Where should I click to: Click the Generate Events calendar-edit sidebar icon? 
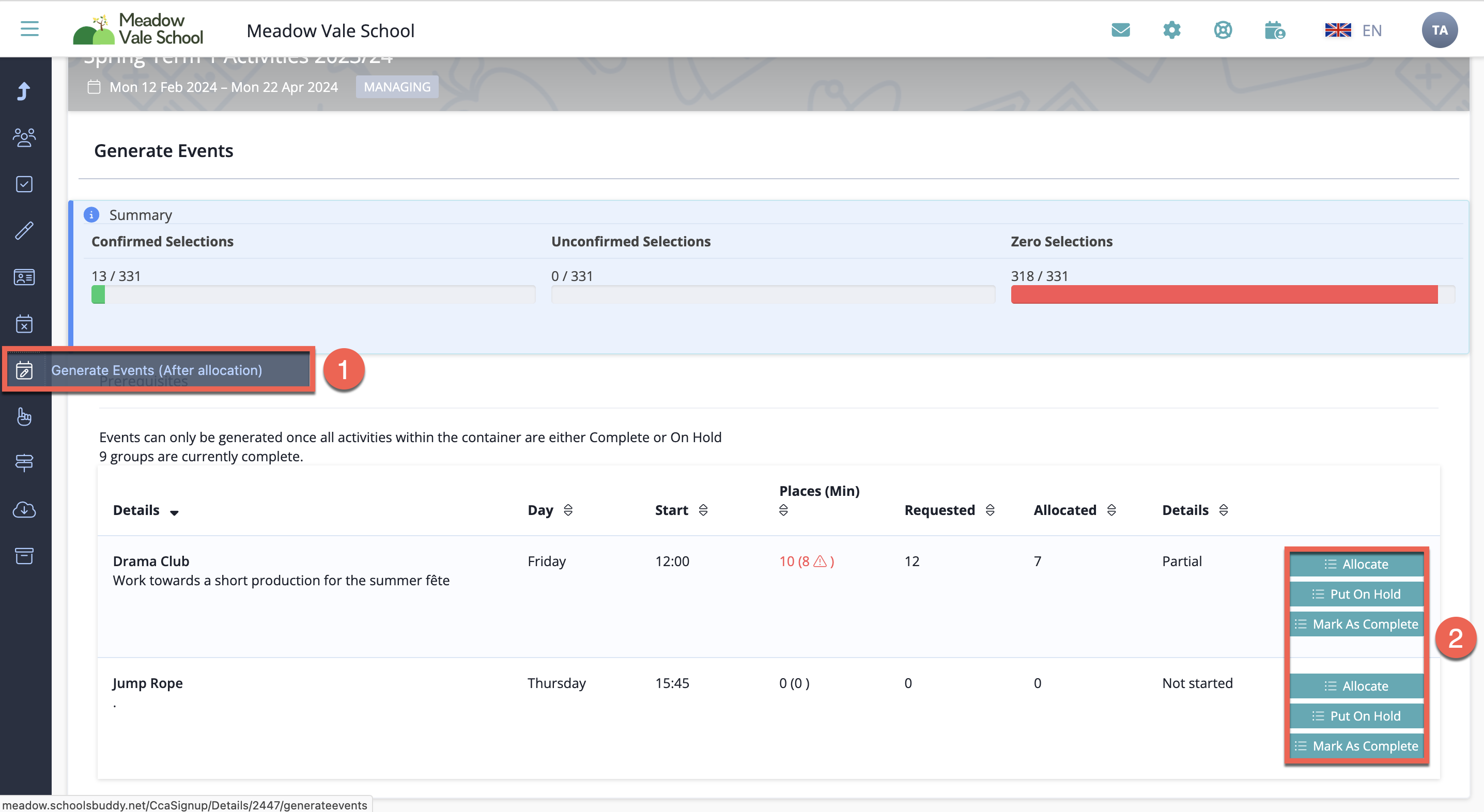pos(24,370)
